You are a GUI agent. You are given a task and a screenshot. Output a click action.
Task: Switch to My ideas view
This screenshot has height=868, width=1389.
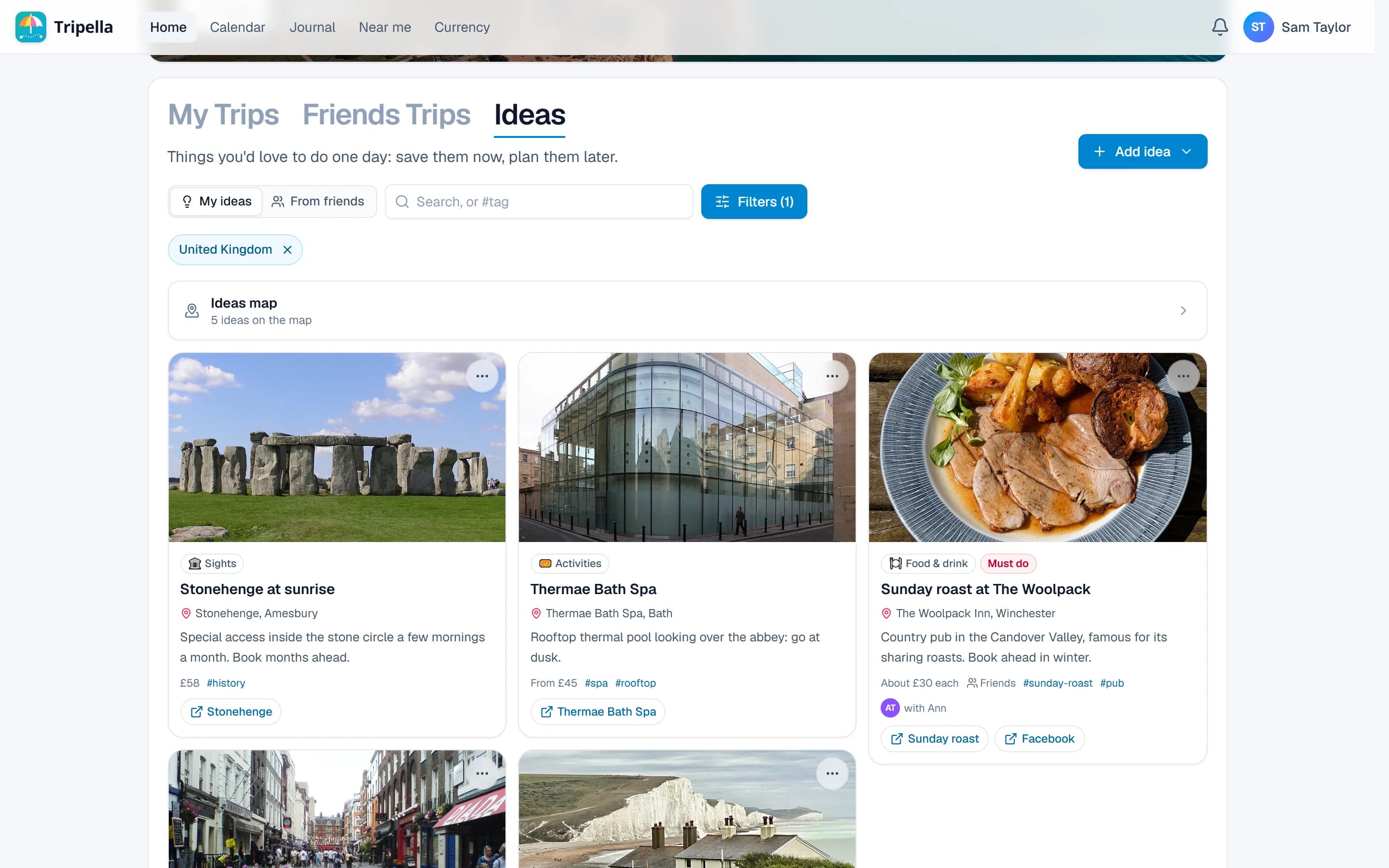point(217,202)
